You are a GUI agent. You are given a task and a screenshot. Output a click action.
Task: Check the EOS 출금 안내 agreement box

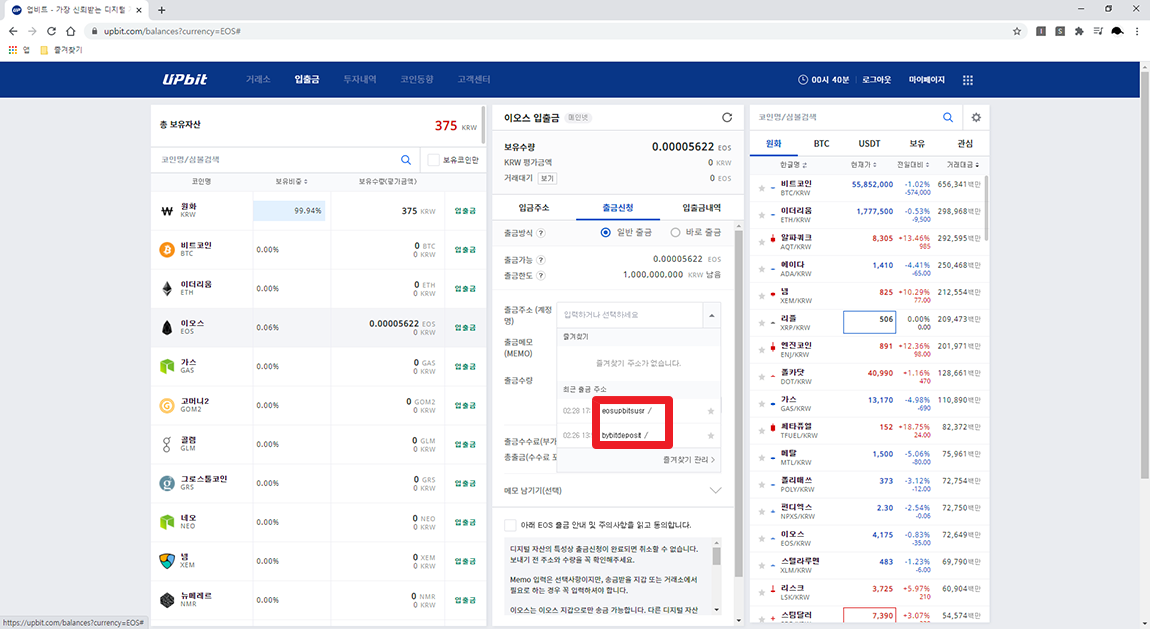pos(510,525)
